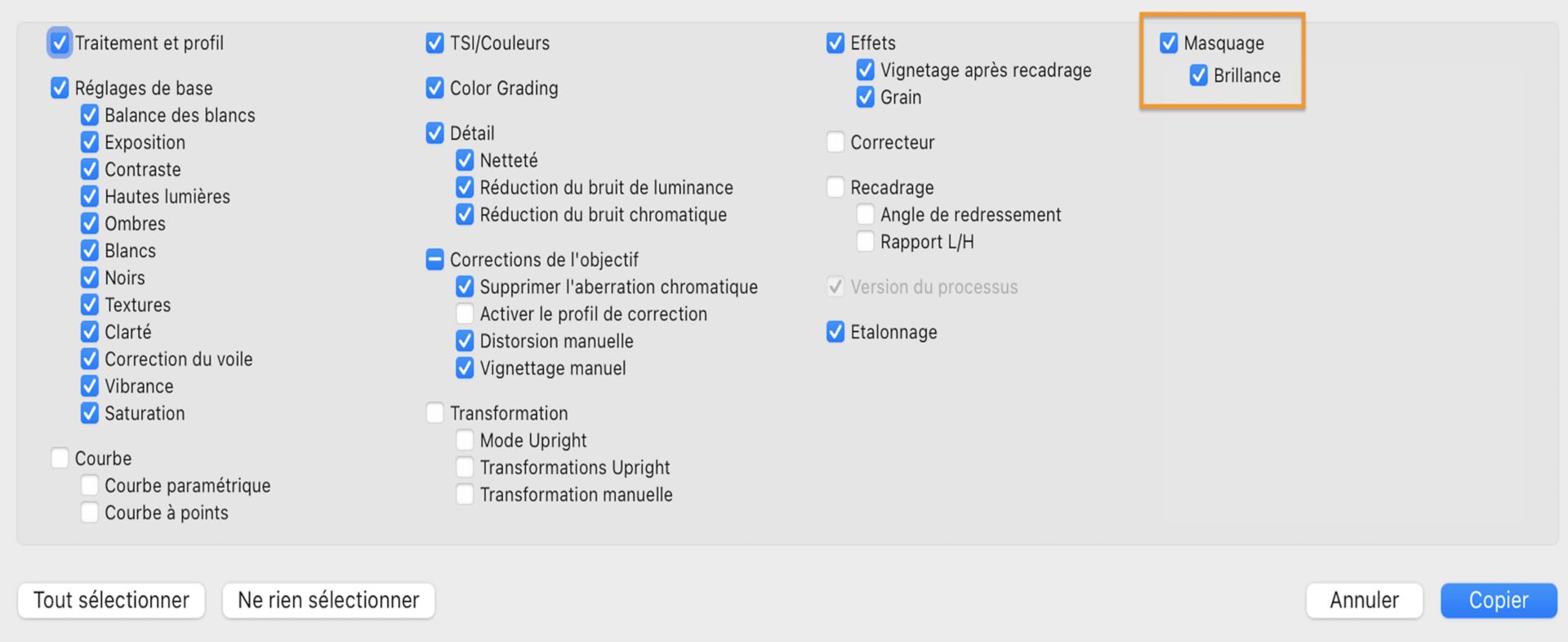Disable the Exposition checkbox
Viewport: 1568px width, 642px height.
pos(90,142)
